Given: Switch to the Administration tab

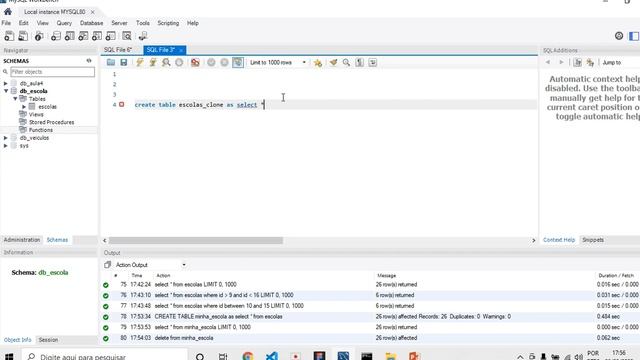Looking at the screenshot, I should pos(22,240).
